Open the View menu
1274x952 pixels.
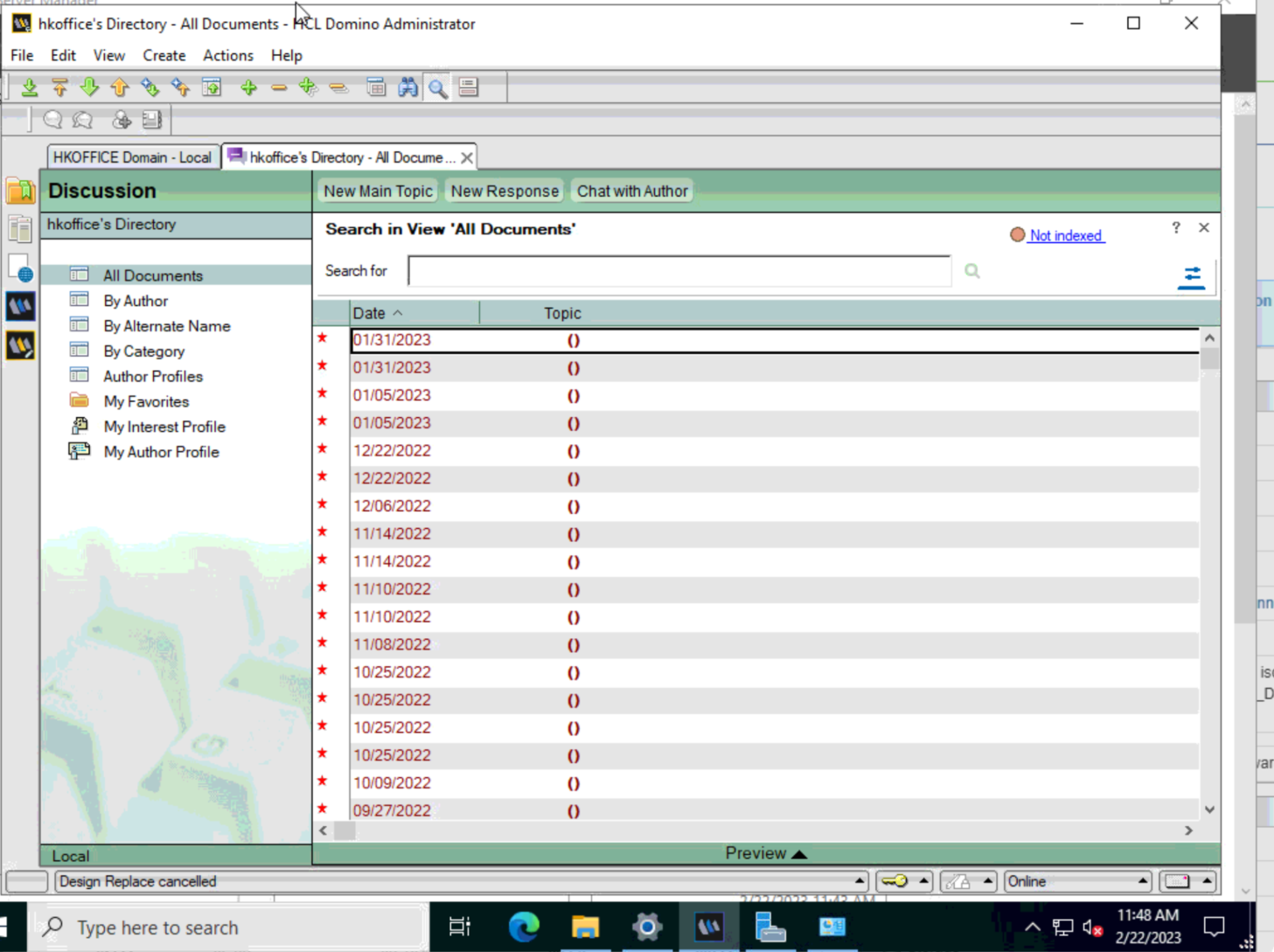tap(109, 55)
